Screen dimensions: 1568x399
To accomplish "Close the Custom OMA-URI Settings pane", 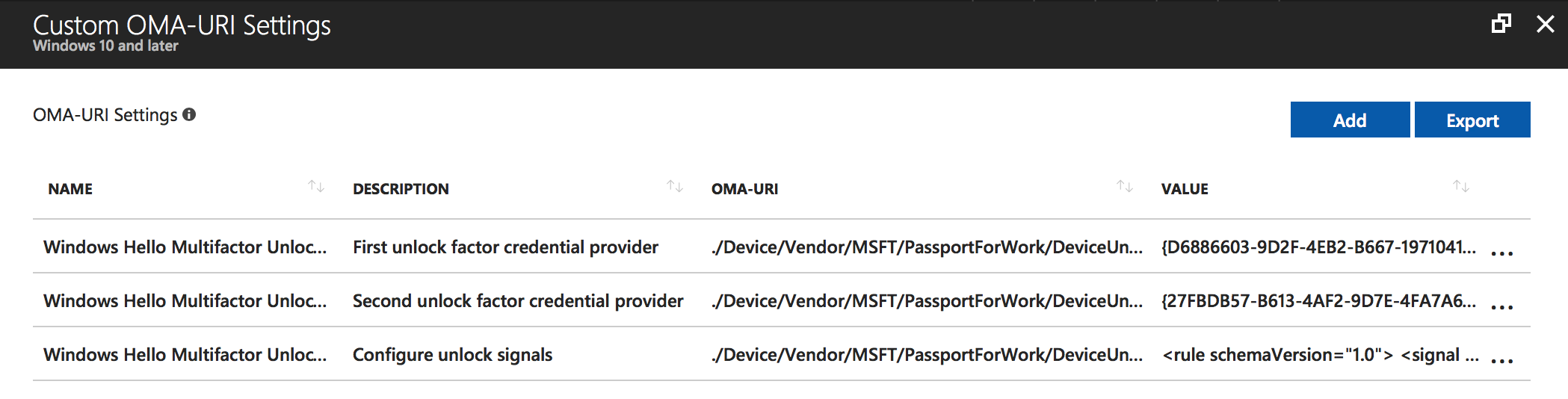I will [x=1545, y=24].
